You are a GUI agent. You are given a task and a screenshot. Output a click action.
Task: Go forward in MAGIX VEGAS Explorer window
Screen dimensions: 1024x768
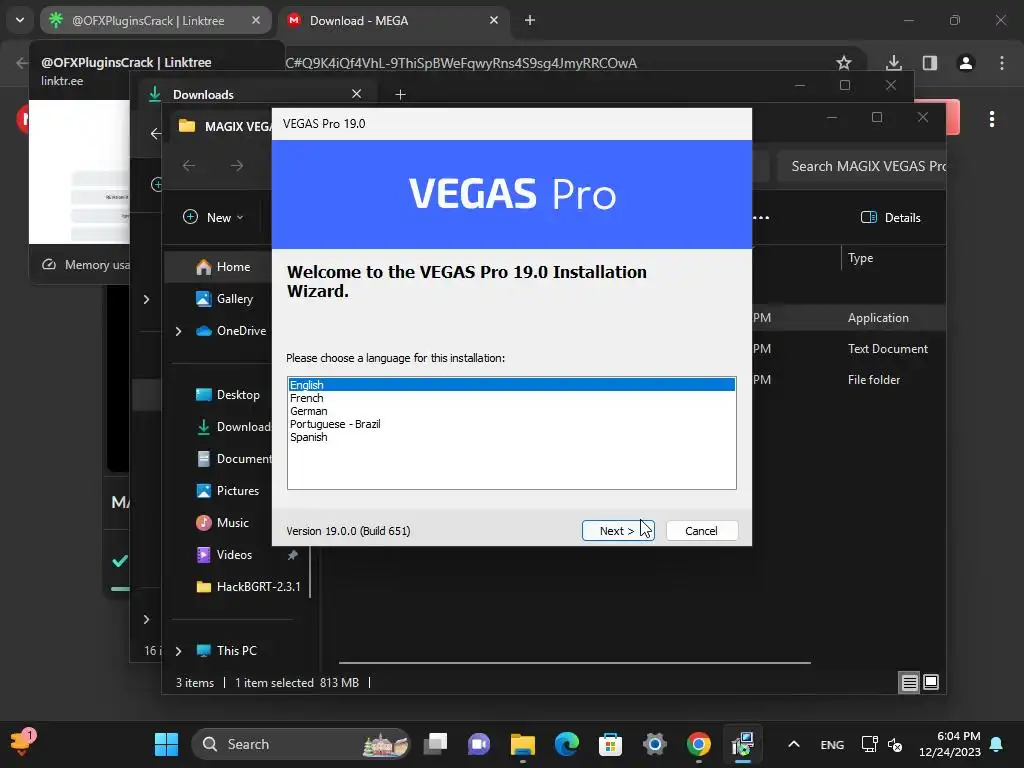pyautogui.click(x=237, y=166)
